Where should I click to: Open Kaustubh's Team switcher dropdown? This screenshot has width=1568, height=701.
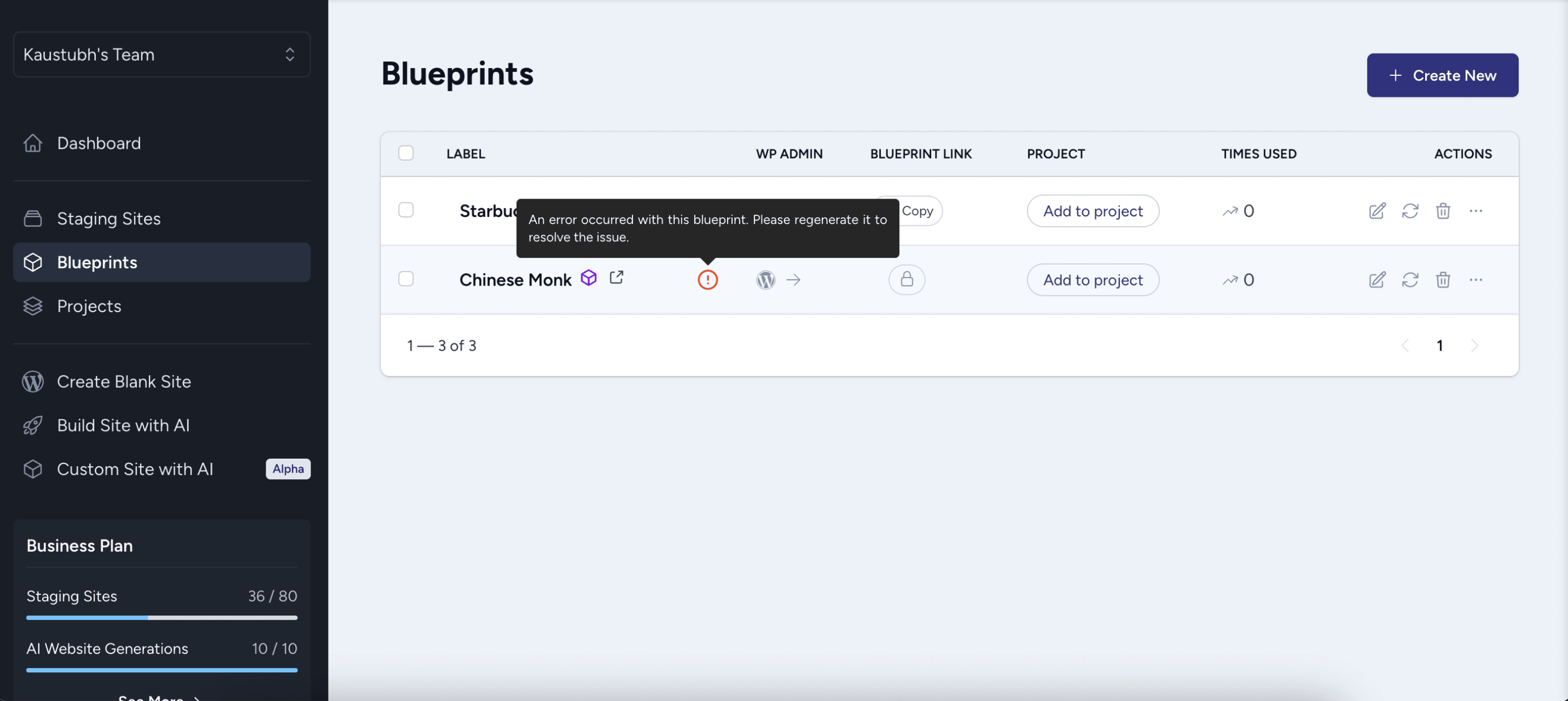pyautogui.click(x=162, y=55)
